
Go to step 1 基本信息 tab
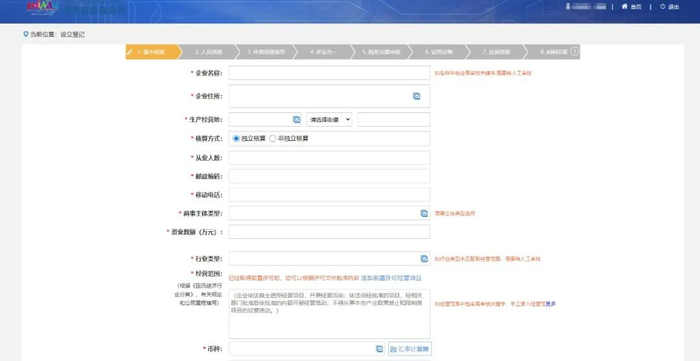click(152, 52)
